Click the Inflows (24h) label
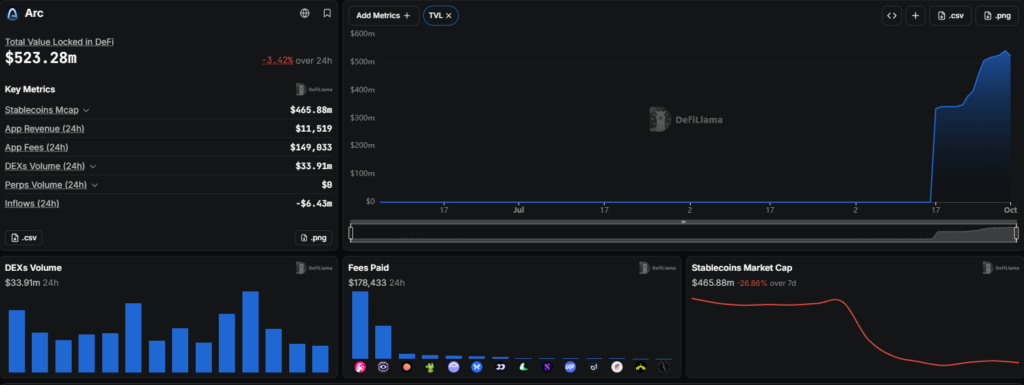The image size is (1024, 385). tap(32, 204)
